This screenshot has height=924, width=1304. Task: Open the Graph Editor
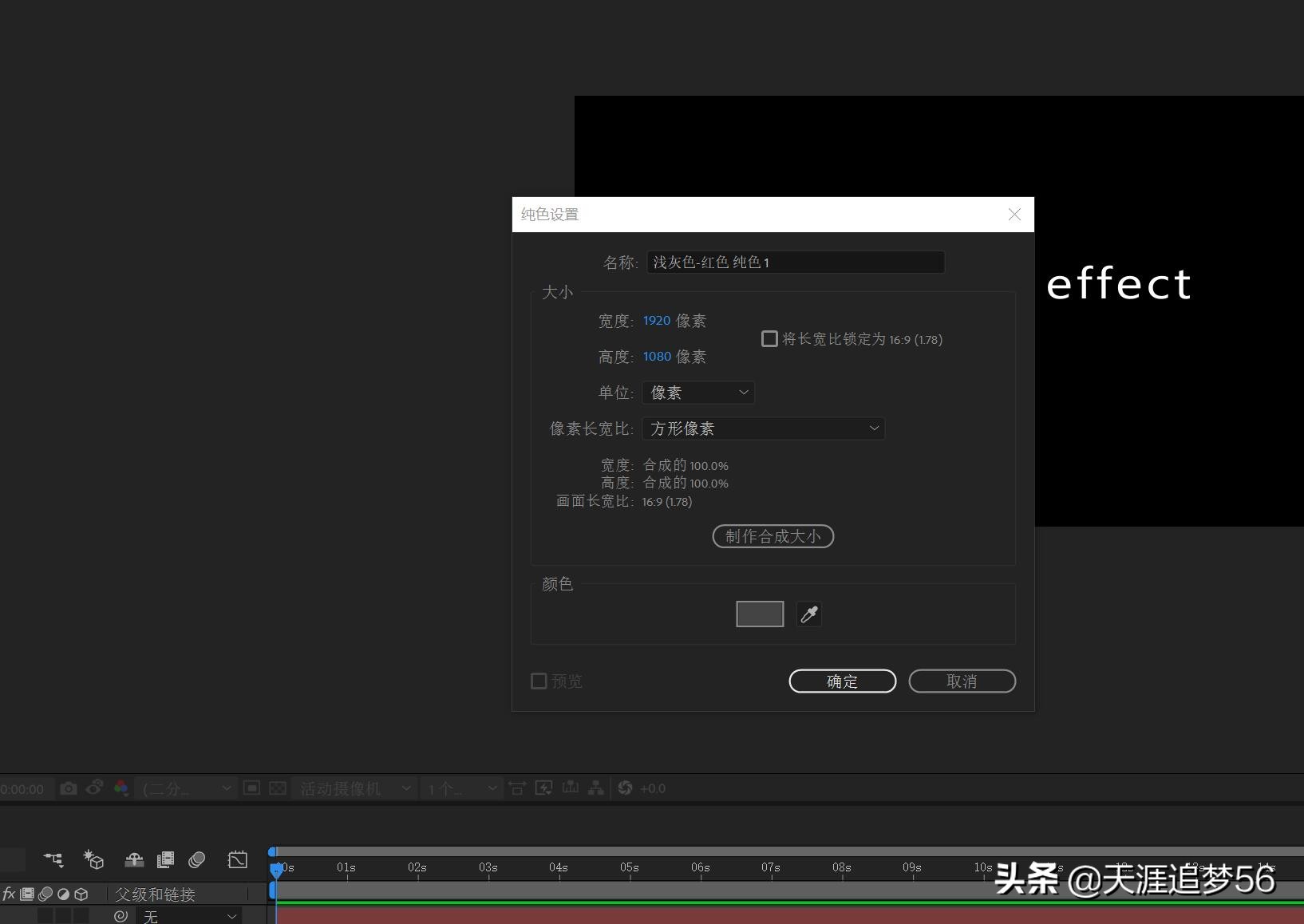(237, 860)
